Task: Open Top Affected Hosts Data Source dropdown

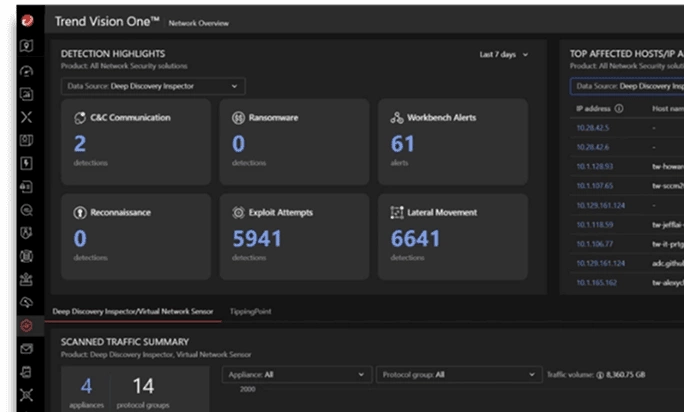Action: (x=627, y=86)
